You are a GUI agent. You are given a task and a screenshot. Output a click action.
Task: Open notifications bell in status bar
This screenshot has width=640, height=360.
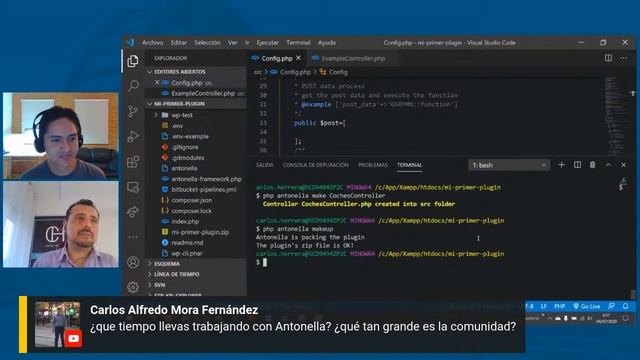tap(625, 306)
